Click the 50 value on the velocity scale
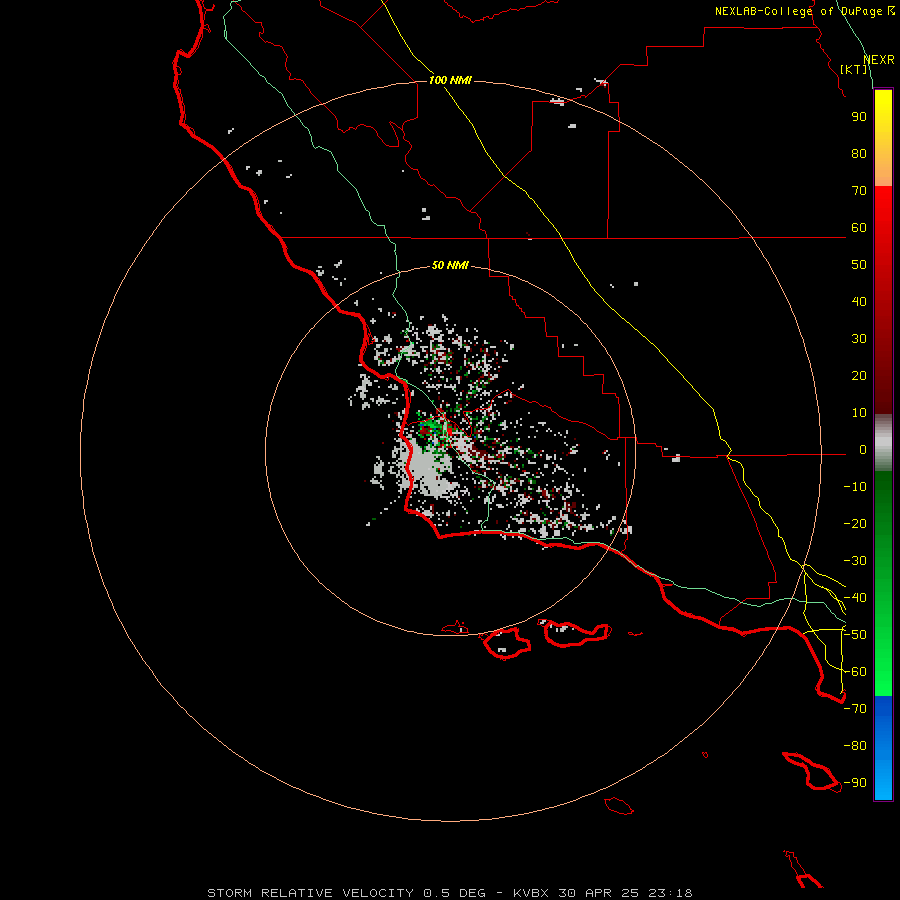The height and width of the screenshot is (900, 900). coord(859,265)
